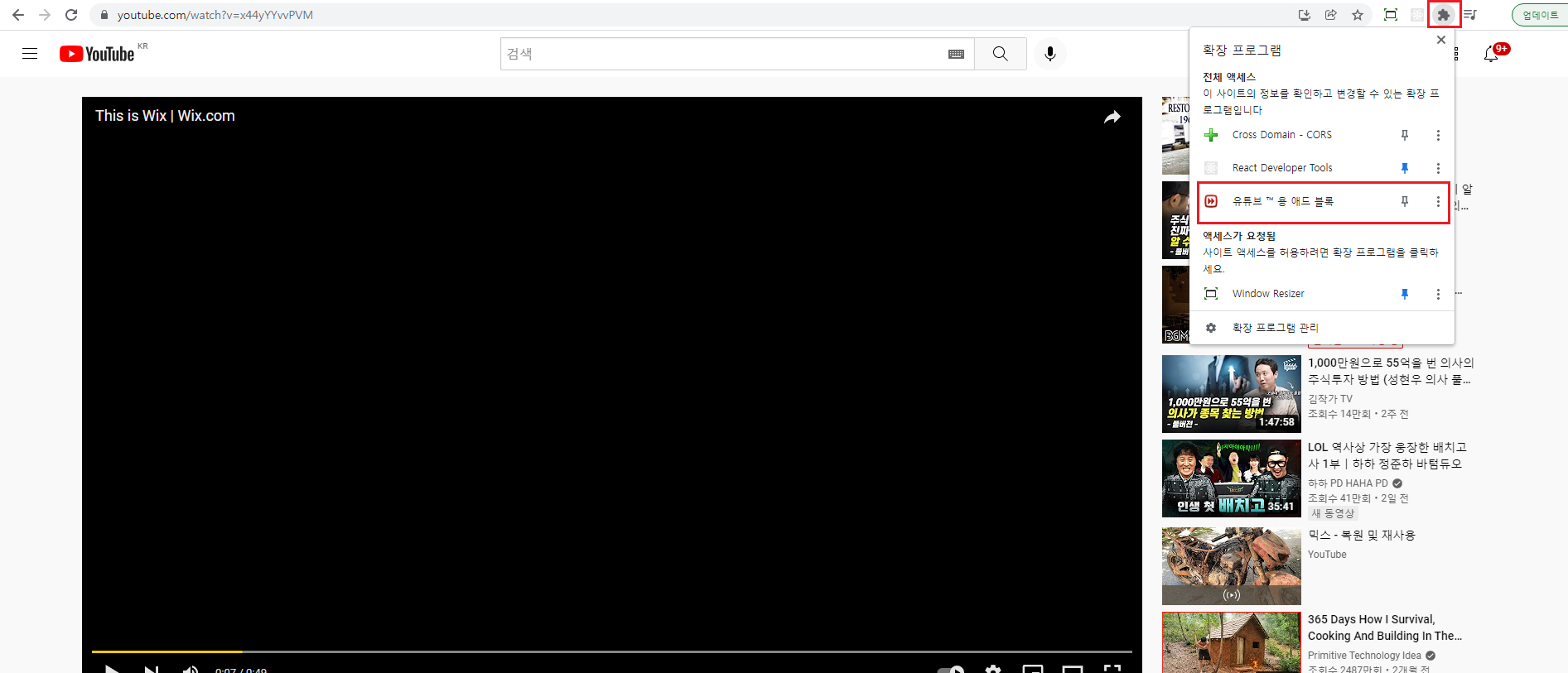Enter fullscreen mode
1568x673 pixels.
(x=1112, y=669)
